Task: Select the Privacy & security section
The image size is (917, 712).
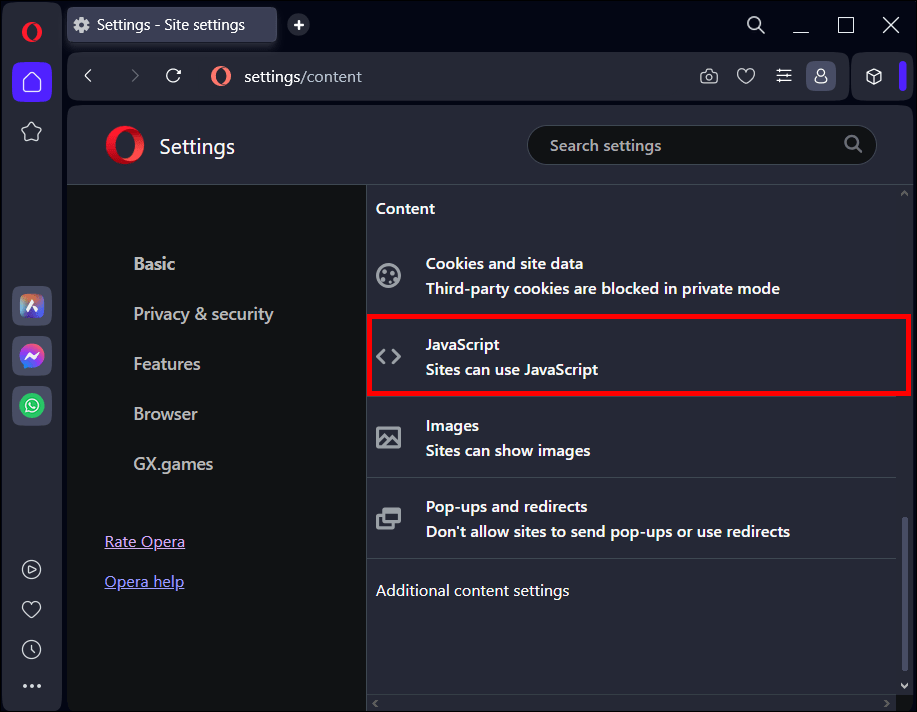Action: [x=203, y=314]
